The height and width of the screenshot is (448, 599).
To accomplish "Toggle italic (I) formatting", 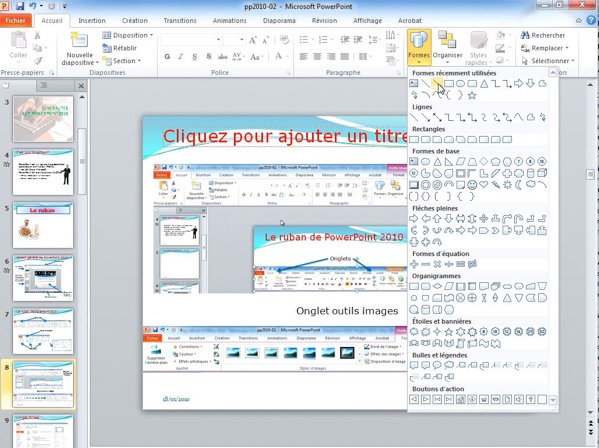I will (x=180, y=57).
